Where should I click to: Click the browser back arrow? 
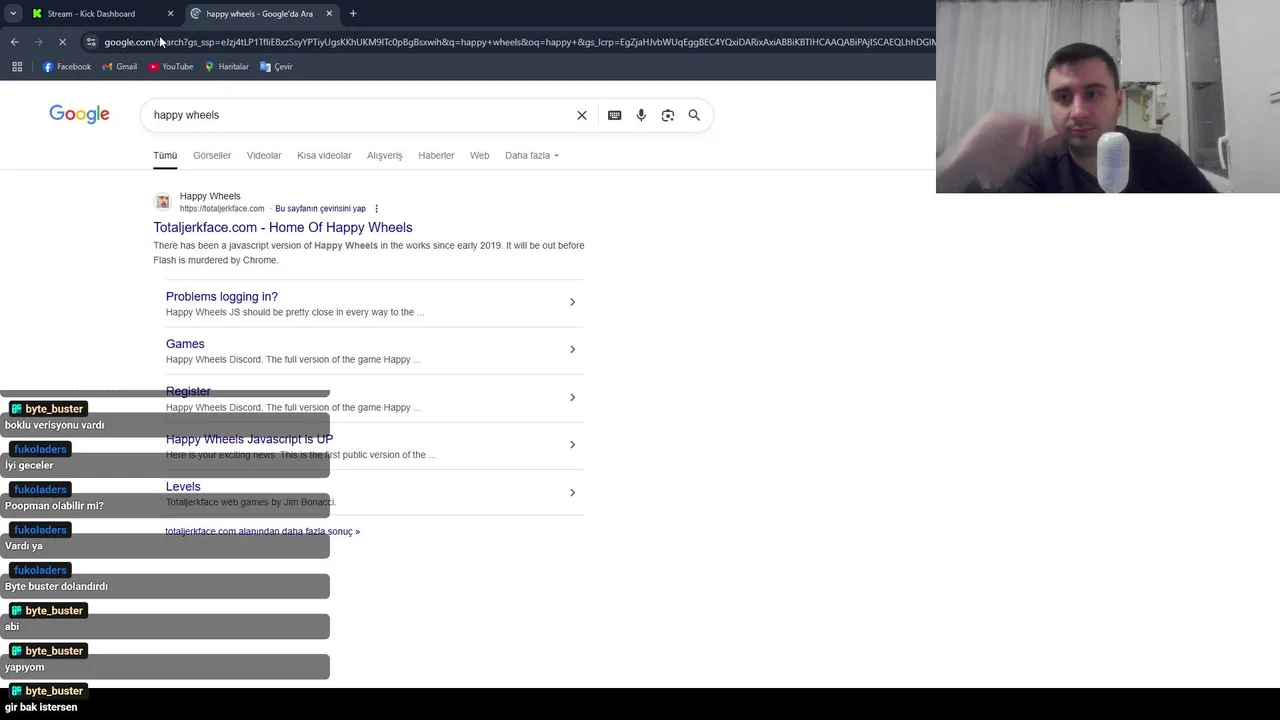(x=14, y=42)
